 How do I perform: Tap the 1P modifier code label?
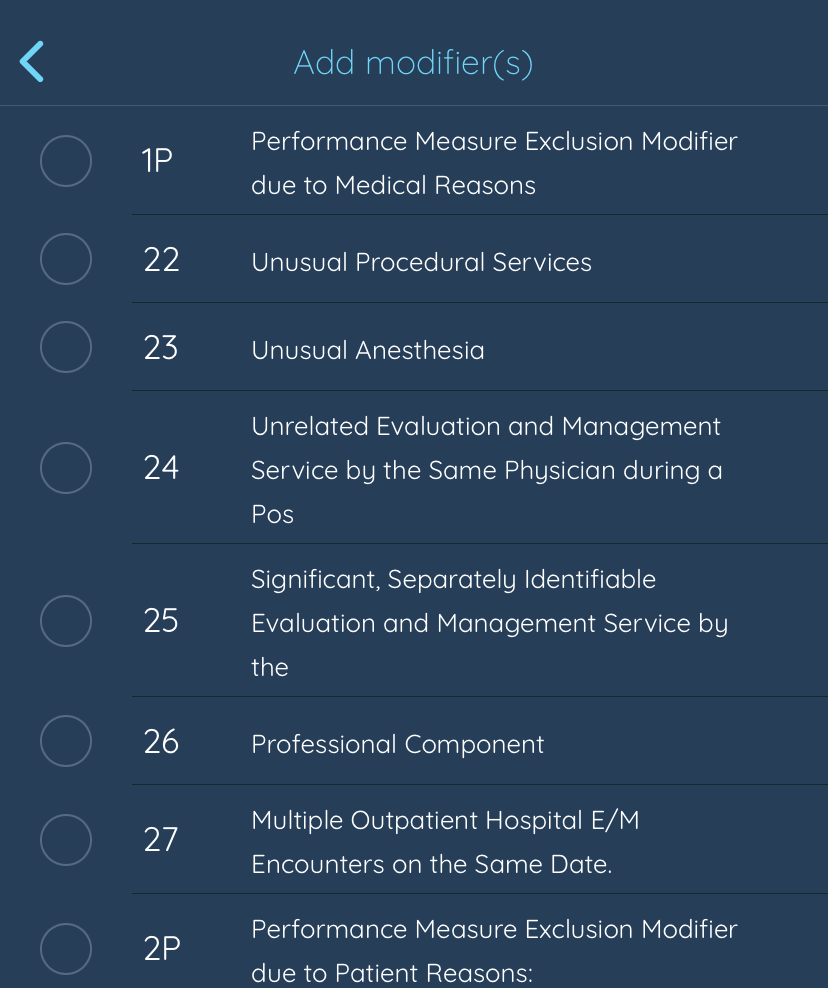[158, 161]
